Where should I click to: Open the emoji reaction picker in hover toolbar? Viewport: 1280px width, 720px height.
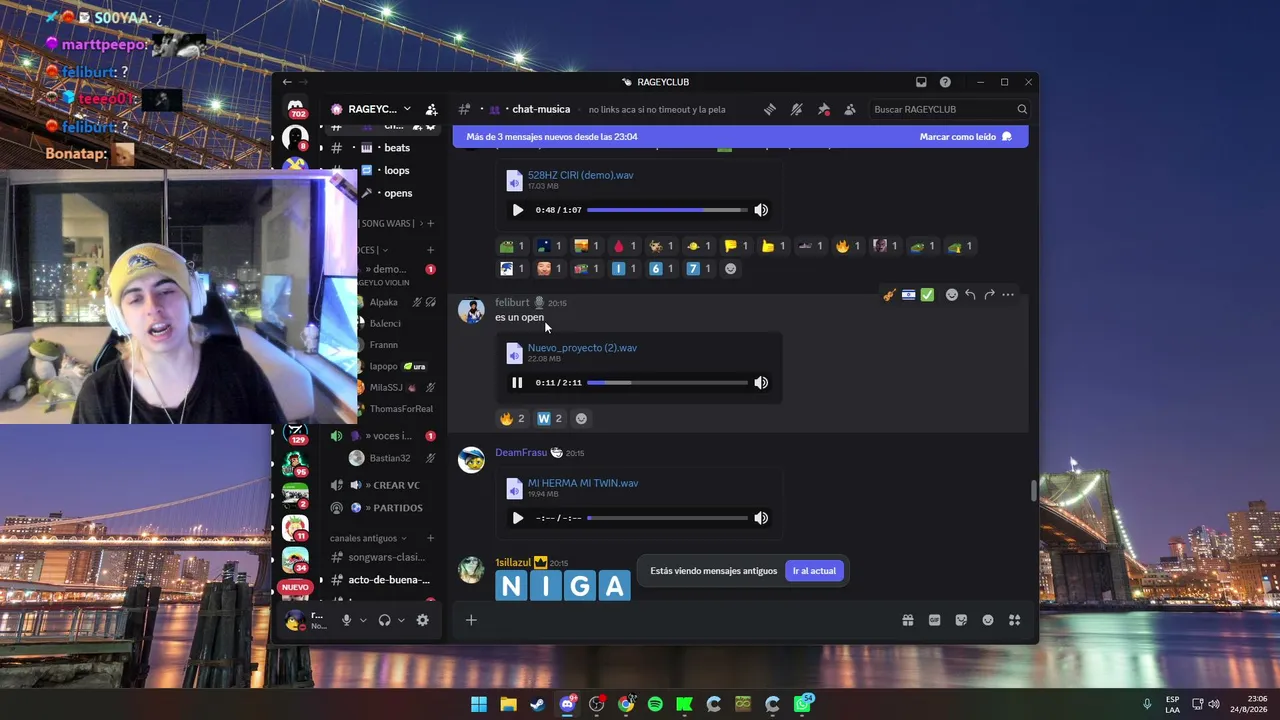(951, 295)
